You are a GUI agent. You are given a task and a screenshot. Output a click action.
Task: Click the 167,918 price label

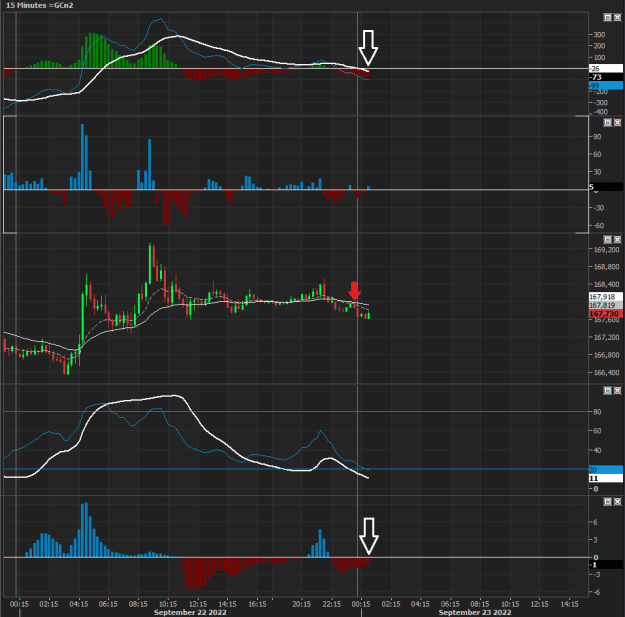click(x=605, y=297)
